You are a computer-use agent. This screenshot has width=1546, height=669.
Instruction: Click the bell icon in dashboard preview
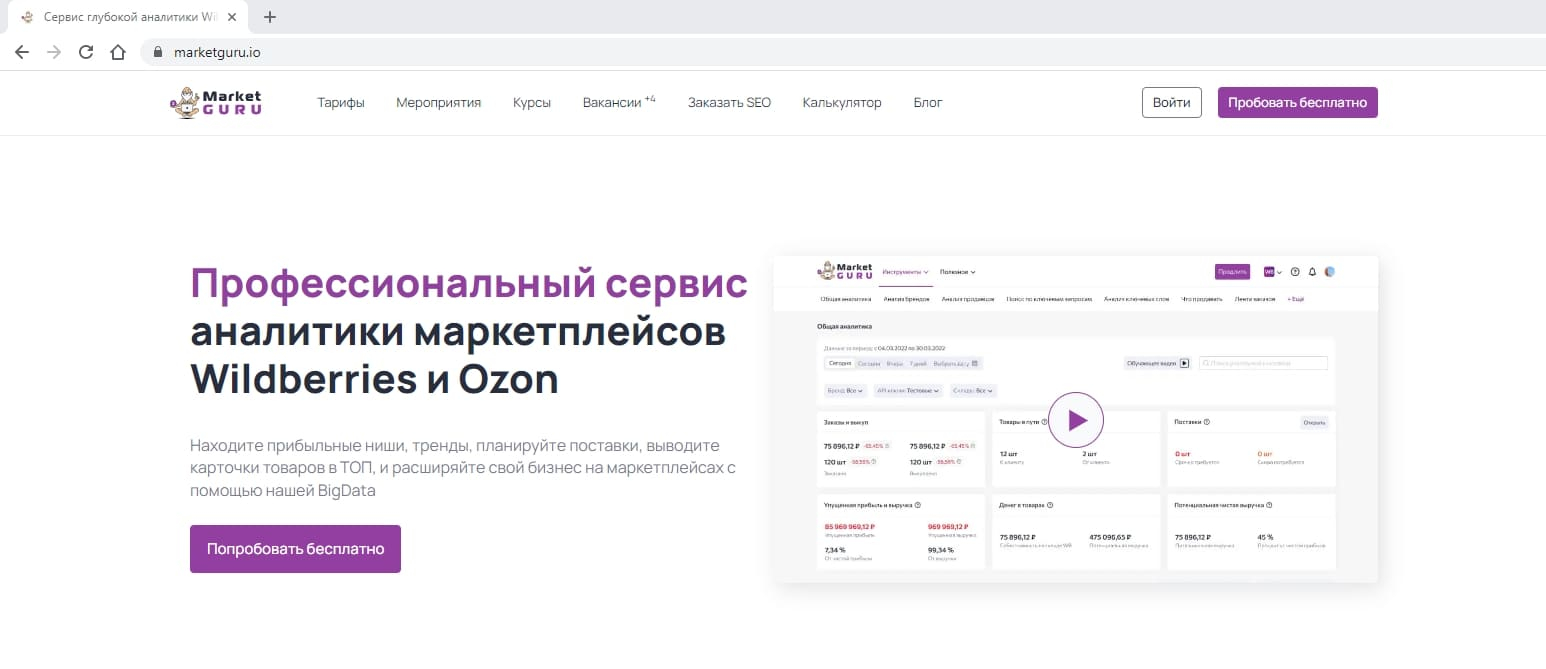click(x=1312, y=271)
